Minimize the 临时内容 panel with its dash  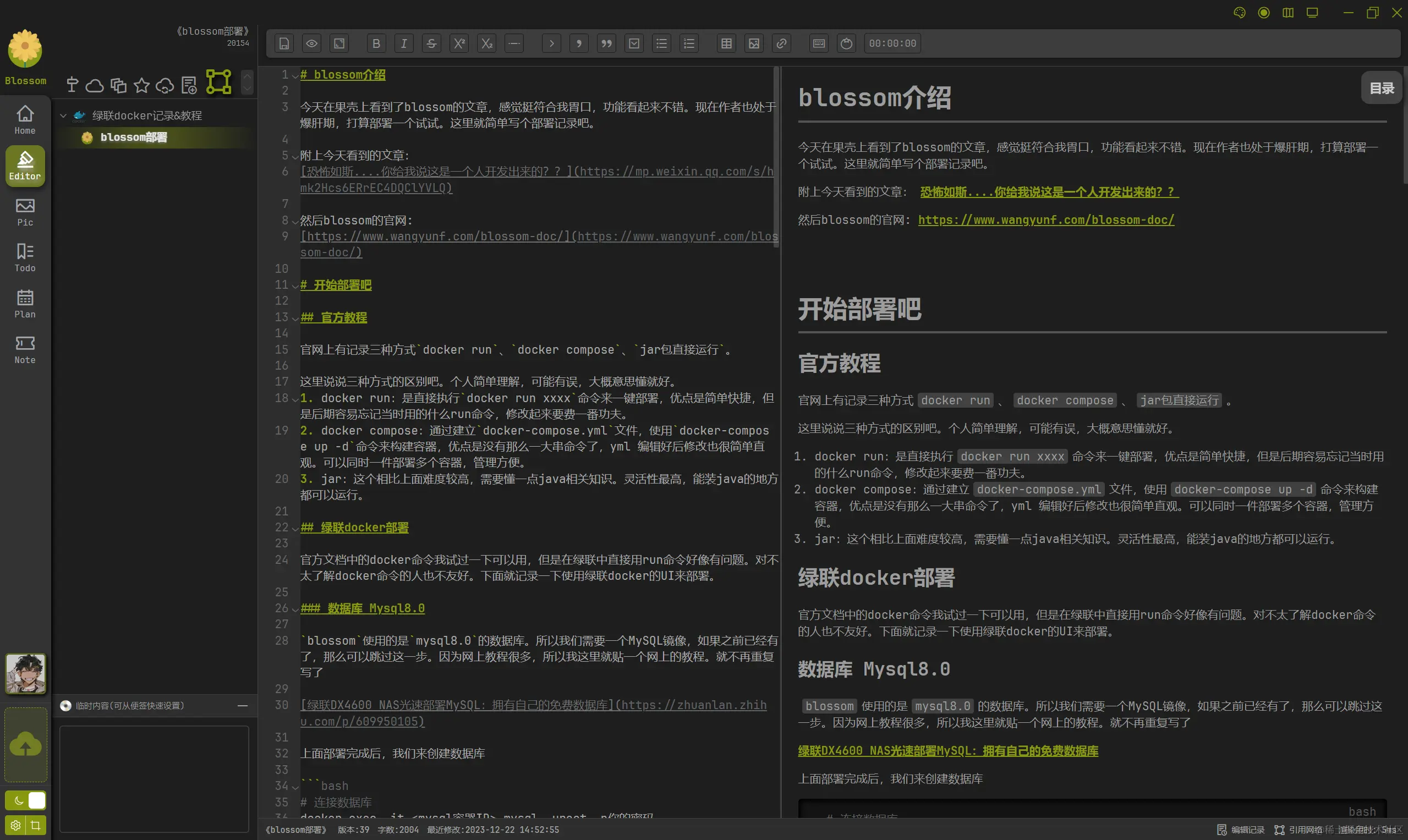[243, 706]
